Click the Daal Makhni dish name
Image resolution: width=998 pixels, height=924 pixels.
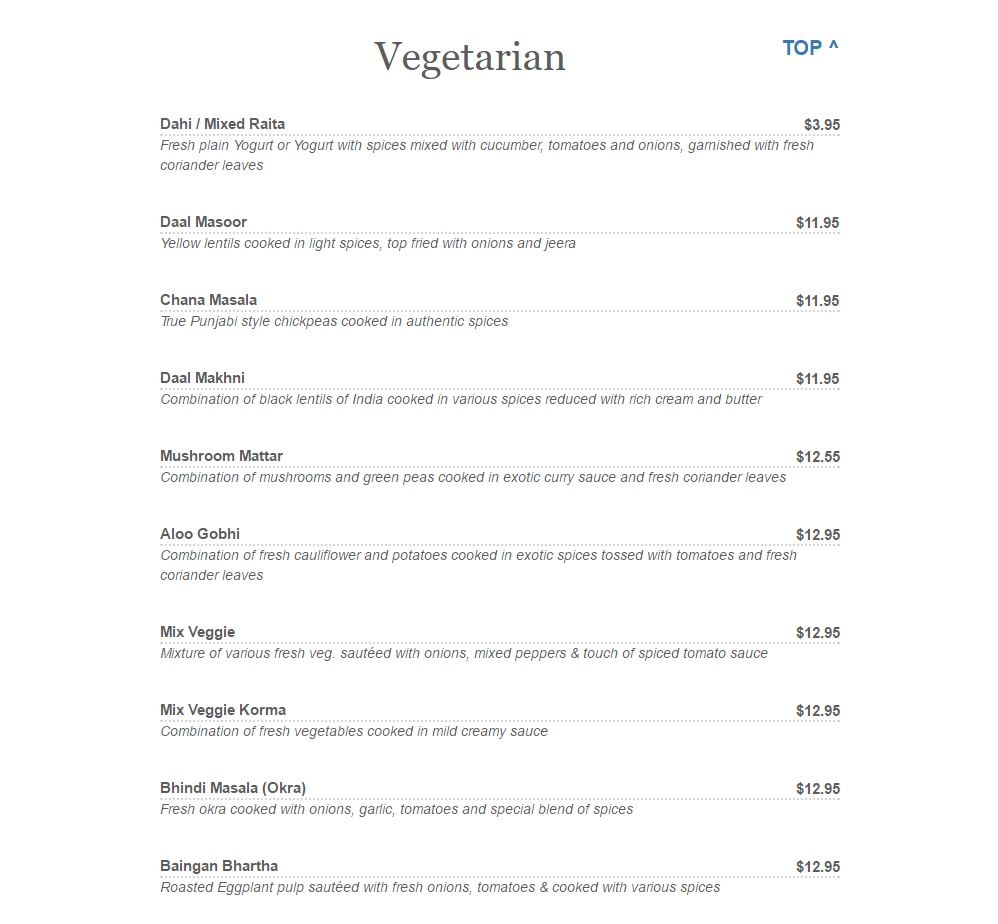(x=202, y=378)
